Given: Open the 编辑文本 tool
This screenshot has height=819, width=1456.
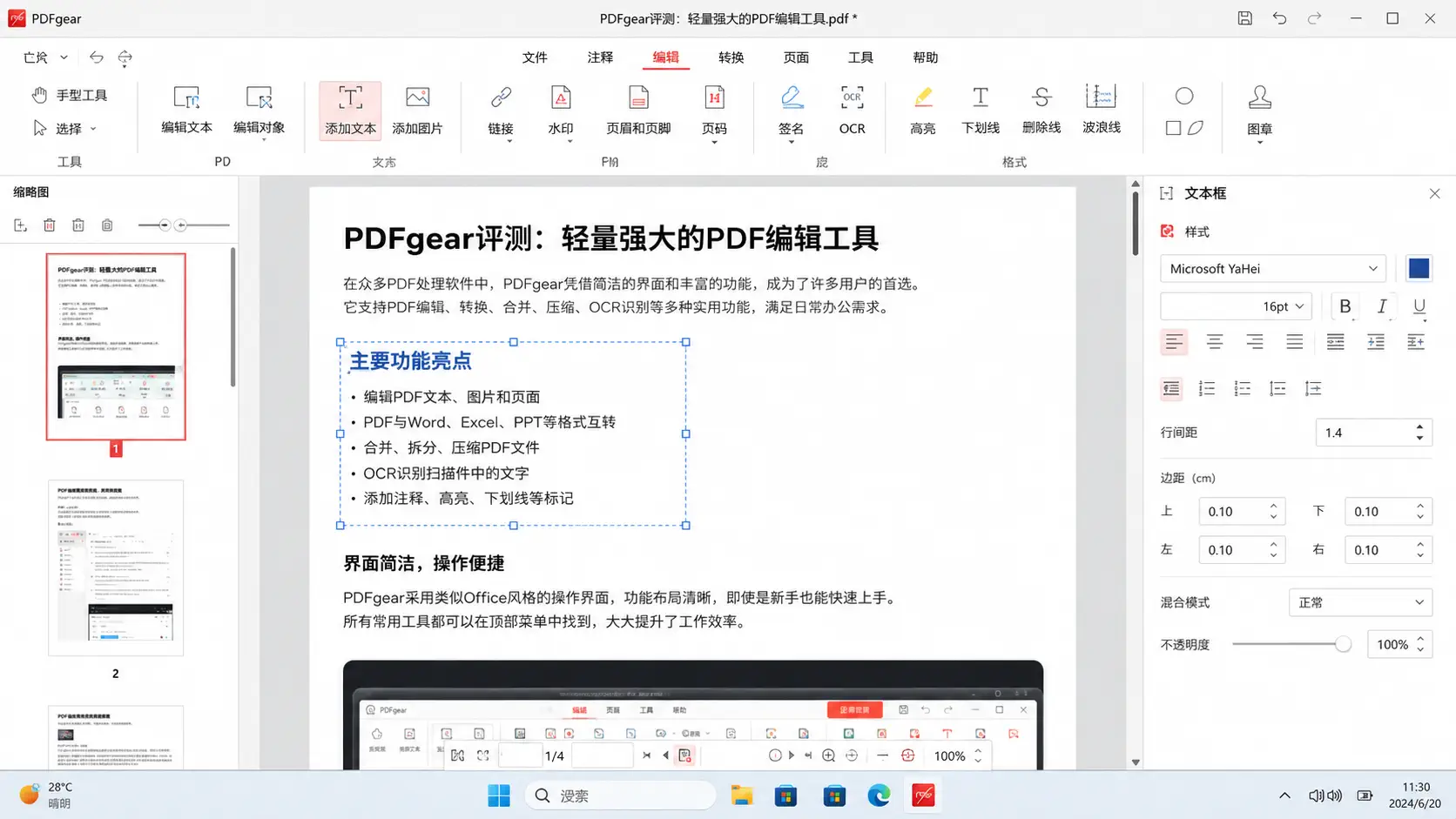Looking at the screenshot, I should (x=186, y=111).
